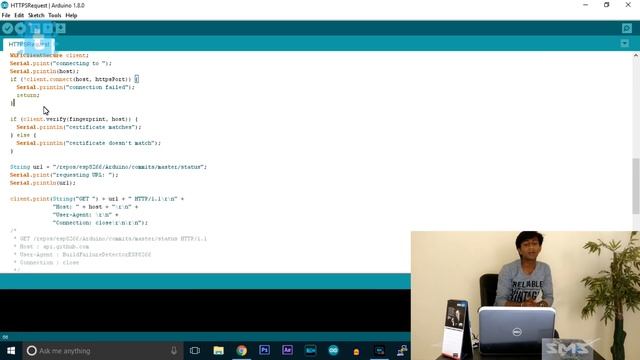Image resolution: width=640 pixels, height=360 pixels.
Task: Click the "User-Agent:" string line
Action: 85,215
